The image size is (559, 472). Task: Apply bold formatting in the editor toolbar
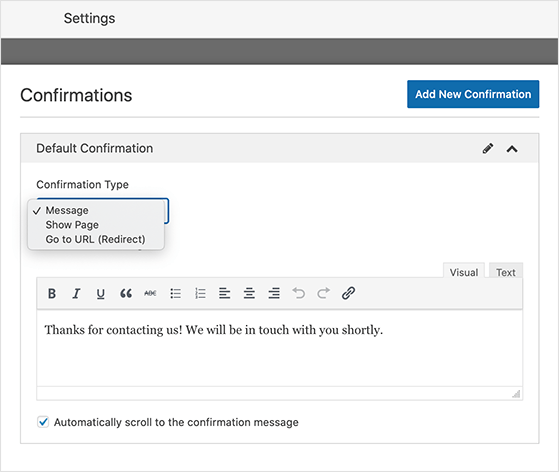click(x=52, y=293)
